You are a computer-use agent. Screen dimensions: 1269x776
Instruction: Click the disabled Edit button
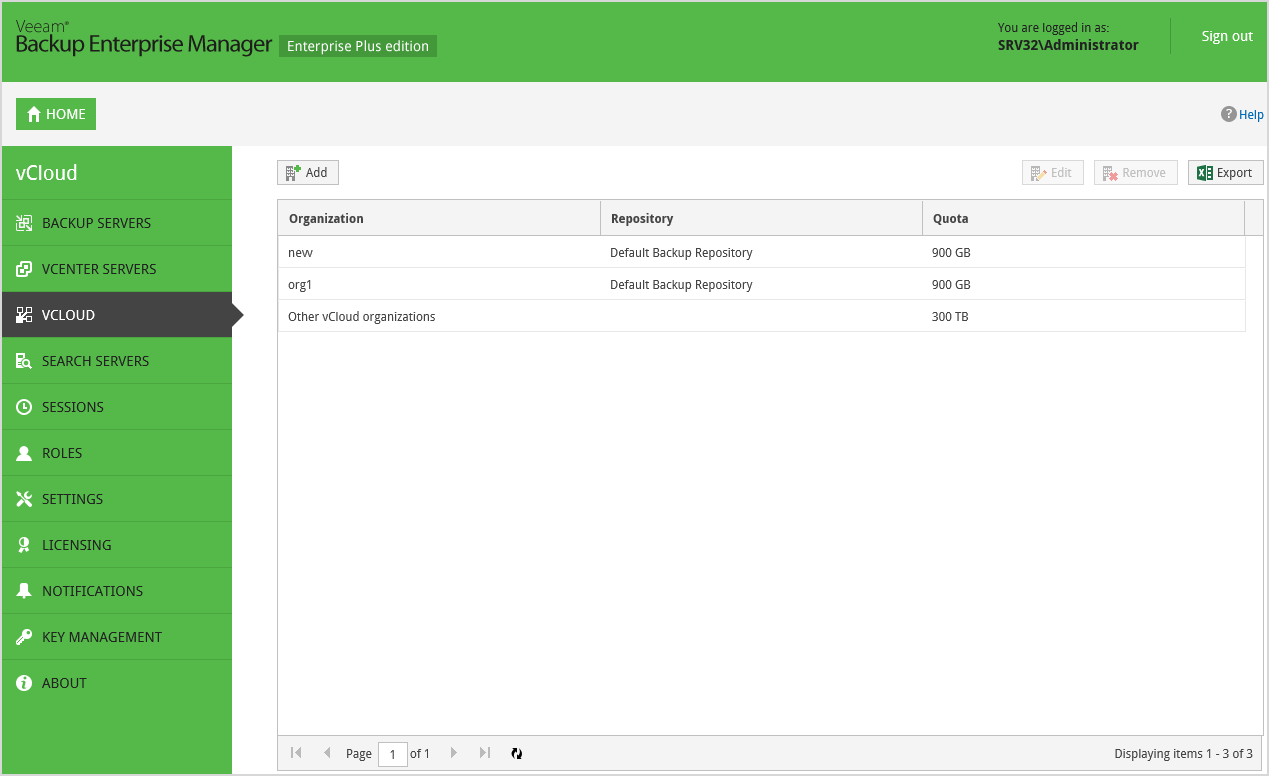click(x=1053, y=173)
